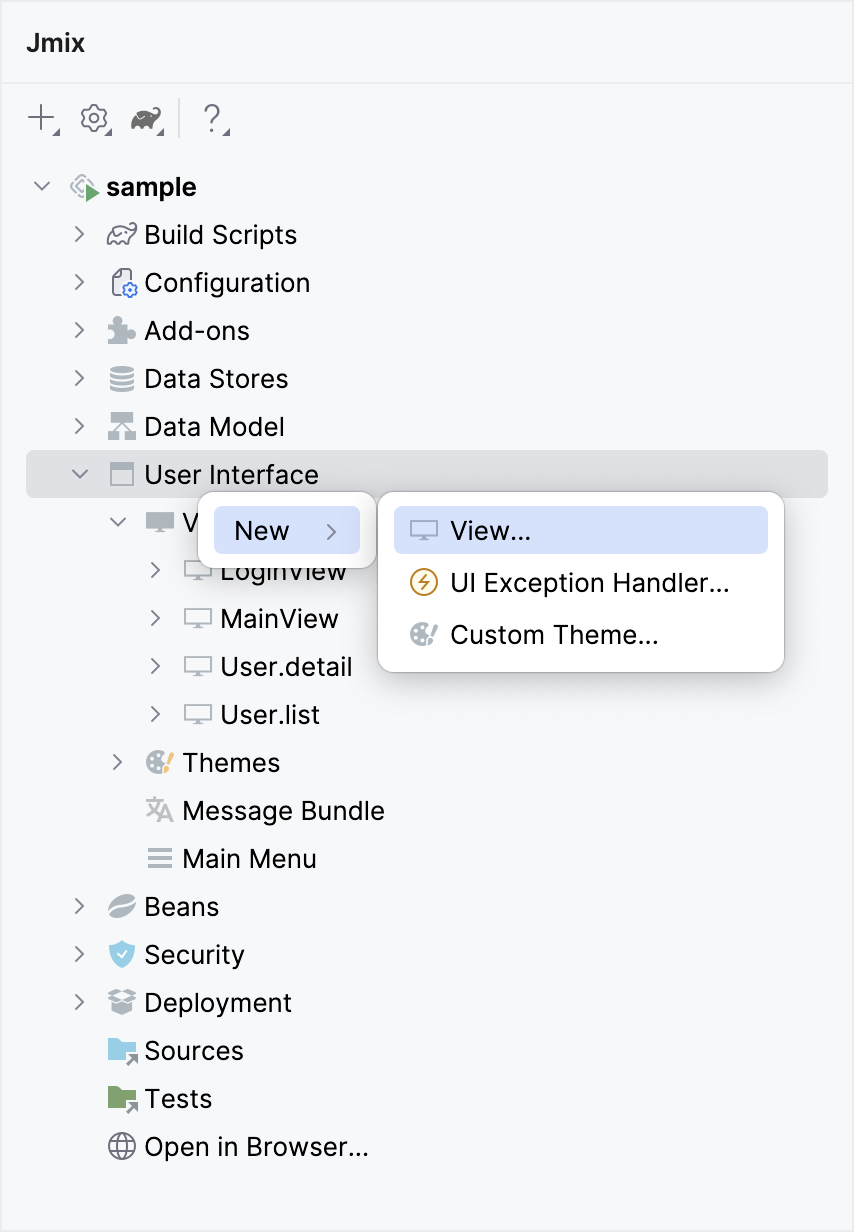Screen dimensions: 854x1232
Task: Expand the Data Model tree node
Action: click(80, 426)
